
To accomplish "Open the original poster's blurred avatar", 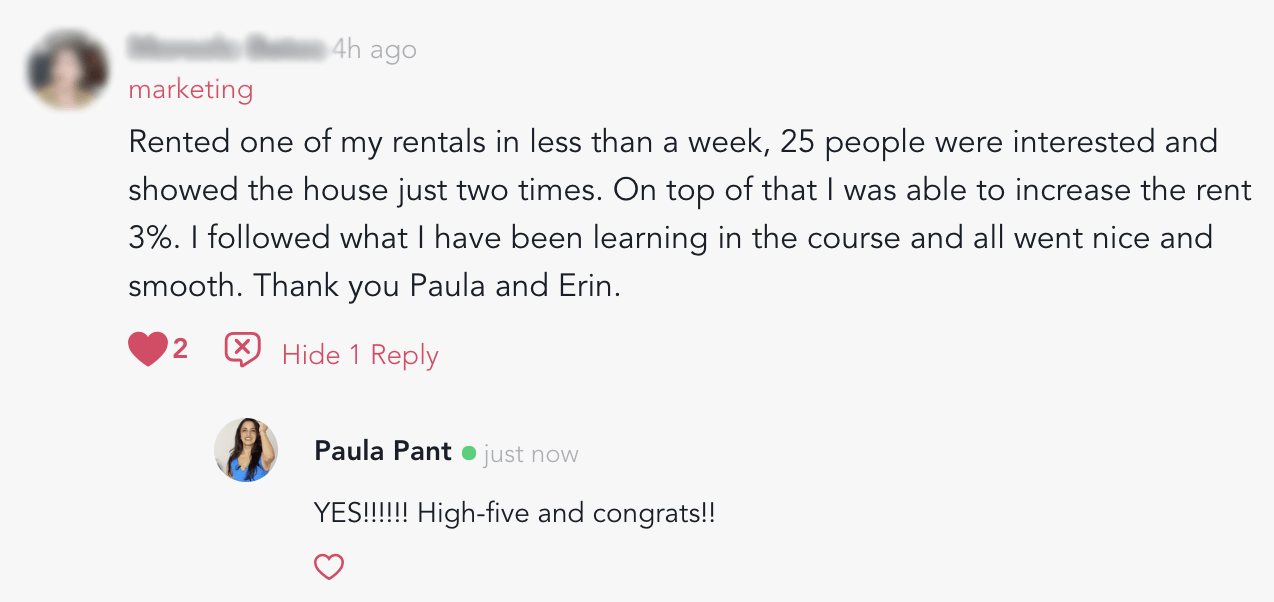I will click(x=68, y=69).
